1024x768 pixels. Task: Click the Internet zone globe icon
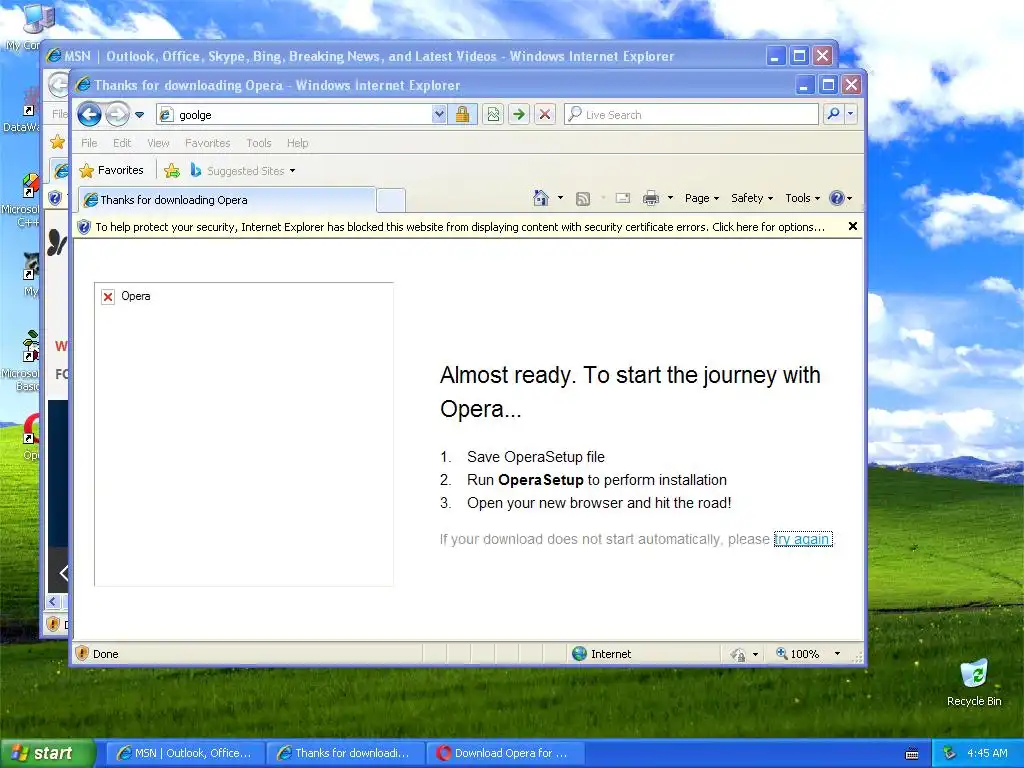pyautogui.click(x=579, y=654)
